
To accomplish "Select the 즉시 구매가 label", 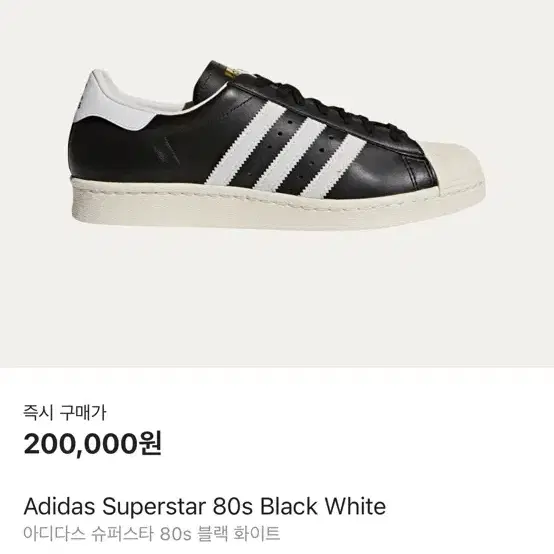I will coord(65,413).
